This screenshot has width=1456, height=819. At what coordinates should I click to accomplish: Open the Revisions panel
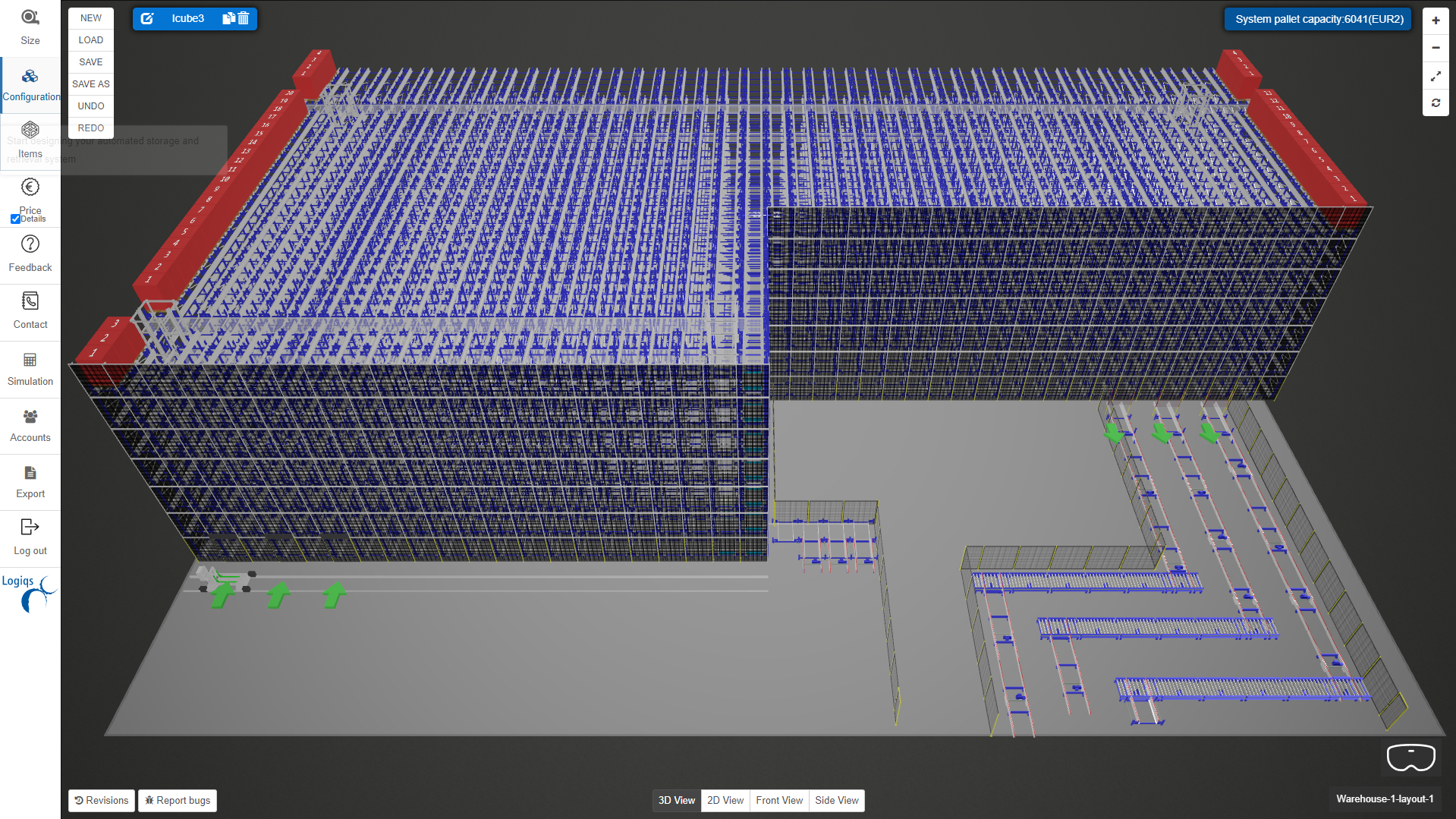click(101, 800)
